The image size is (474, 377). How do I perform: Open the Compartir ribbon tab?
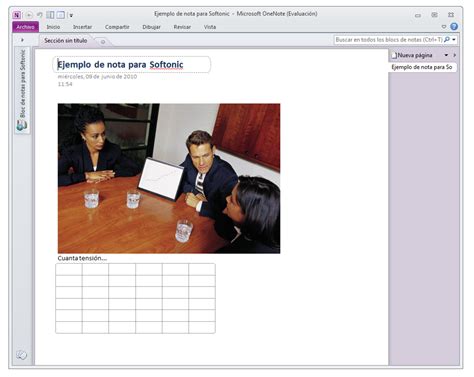[117, 27]
